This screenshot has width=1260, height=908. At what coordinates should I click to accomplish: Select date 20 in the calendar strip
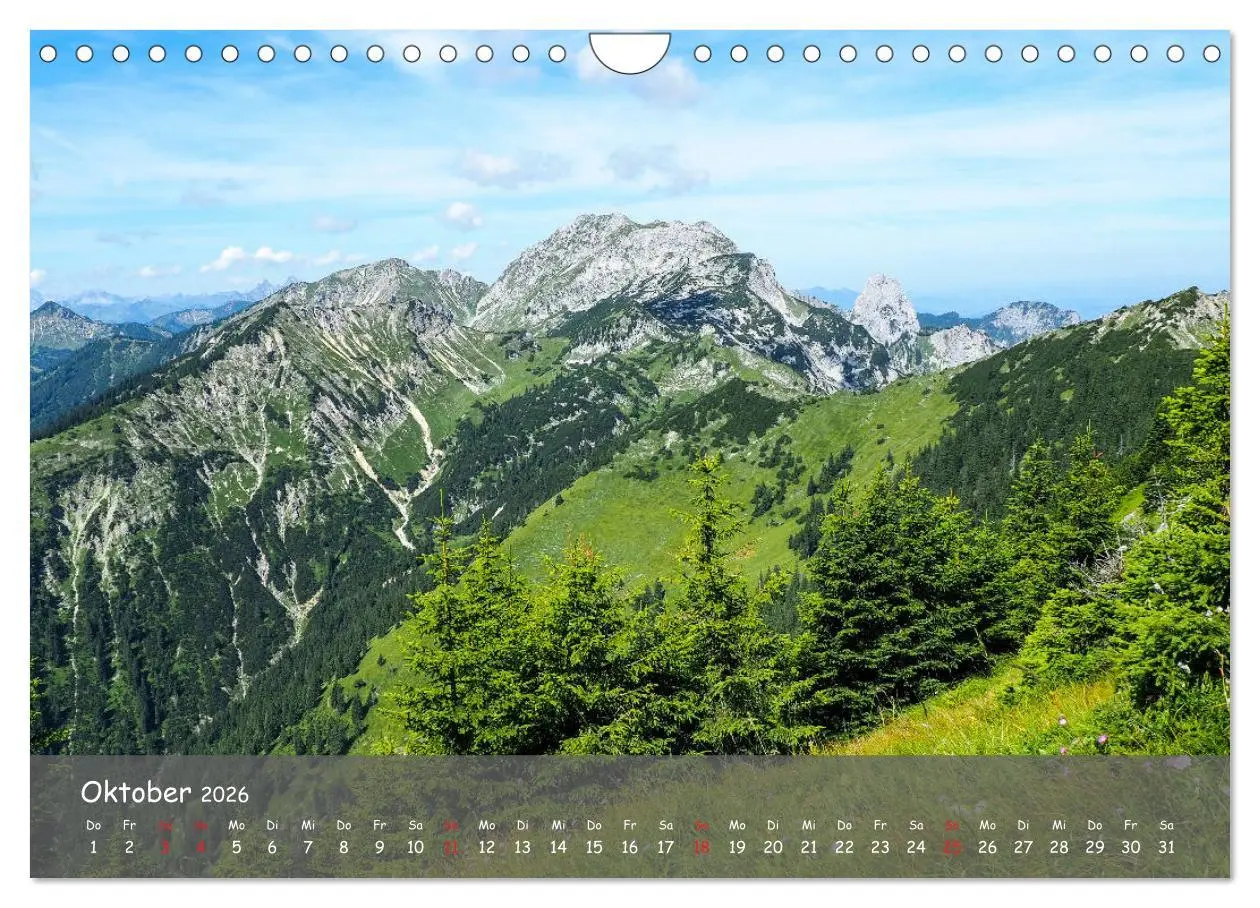(x=773, y=847)
